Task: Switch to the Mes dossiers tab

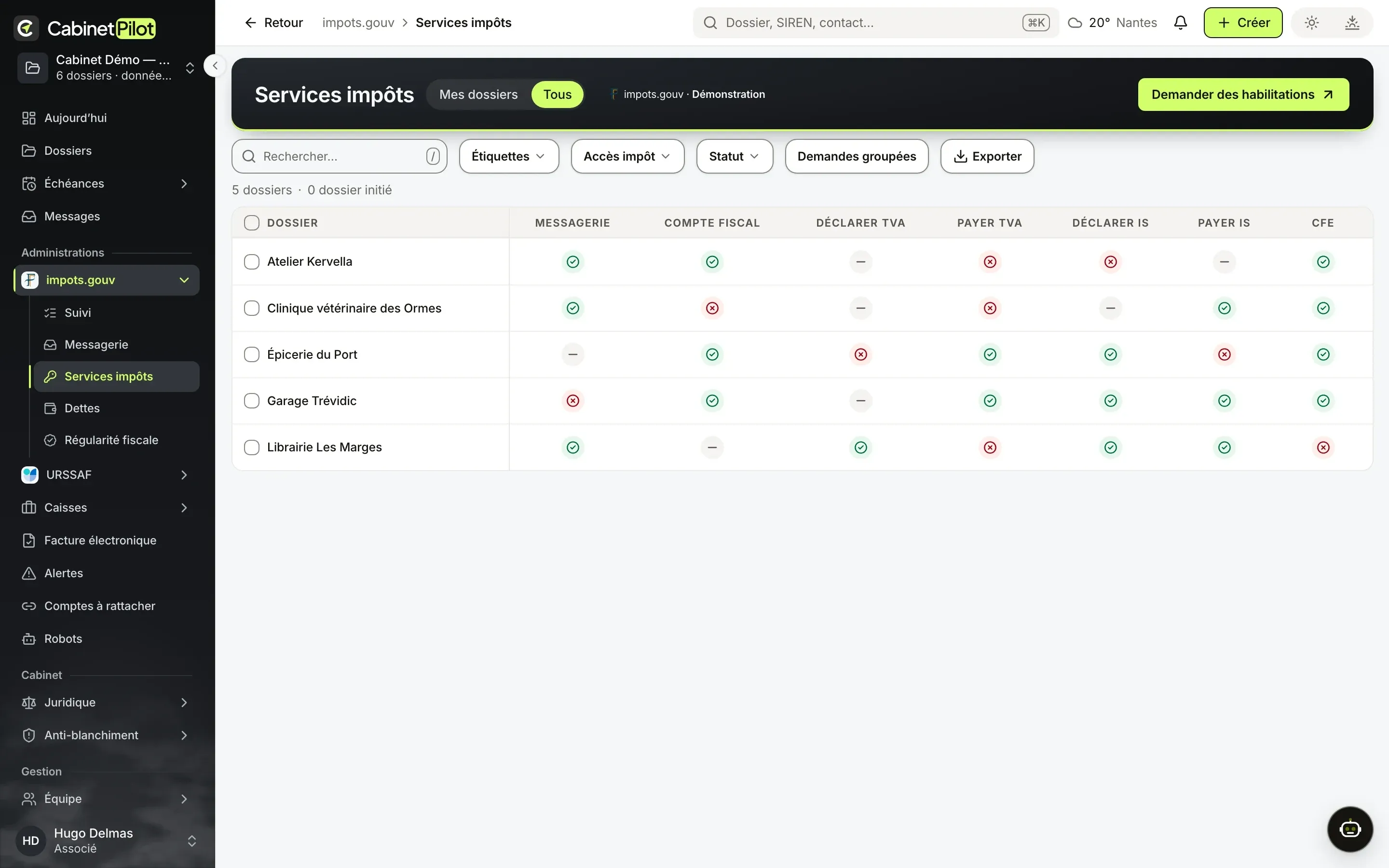Action: (x=478, y=95)
